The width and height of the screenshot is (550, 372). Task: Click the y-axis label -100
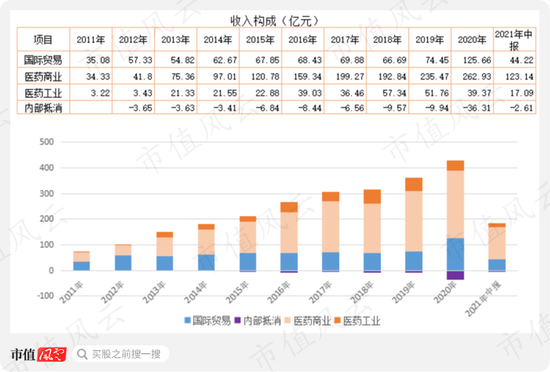[x=46, y=296]
